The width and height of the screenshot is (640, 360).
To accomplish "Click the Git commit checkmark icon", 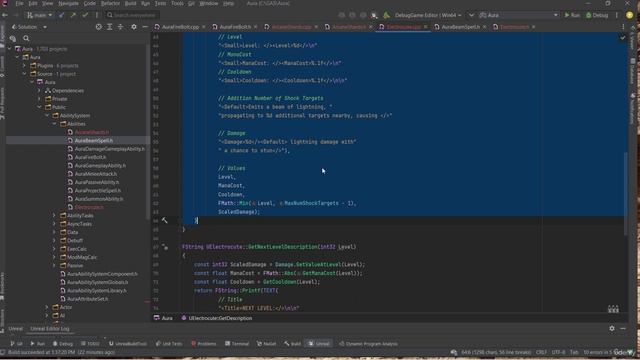I will pos(85,15).
